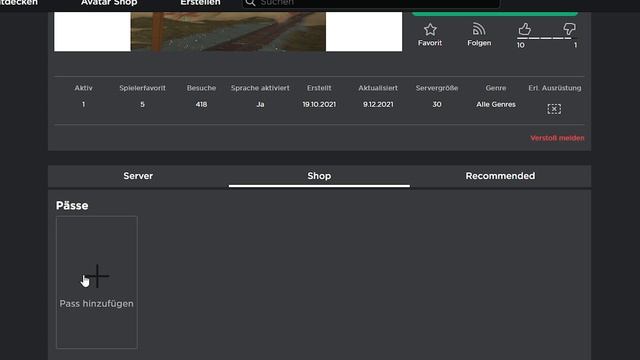Click the like count 10
This screenshot has width=640, height=360.
520,45
